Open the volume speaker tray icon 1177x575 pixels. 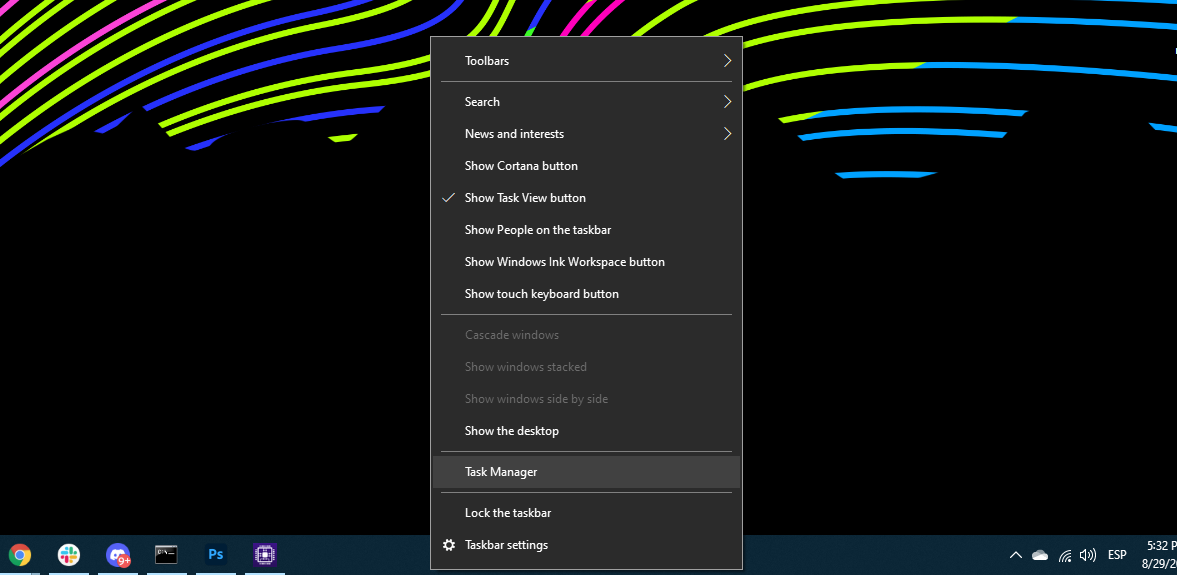1087,555
